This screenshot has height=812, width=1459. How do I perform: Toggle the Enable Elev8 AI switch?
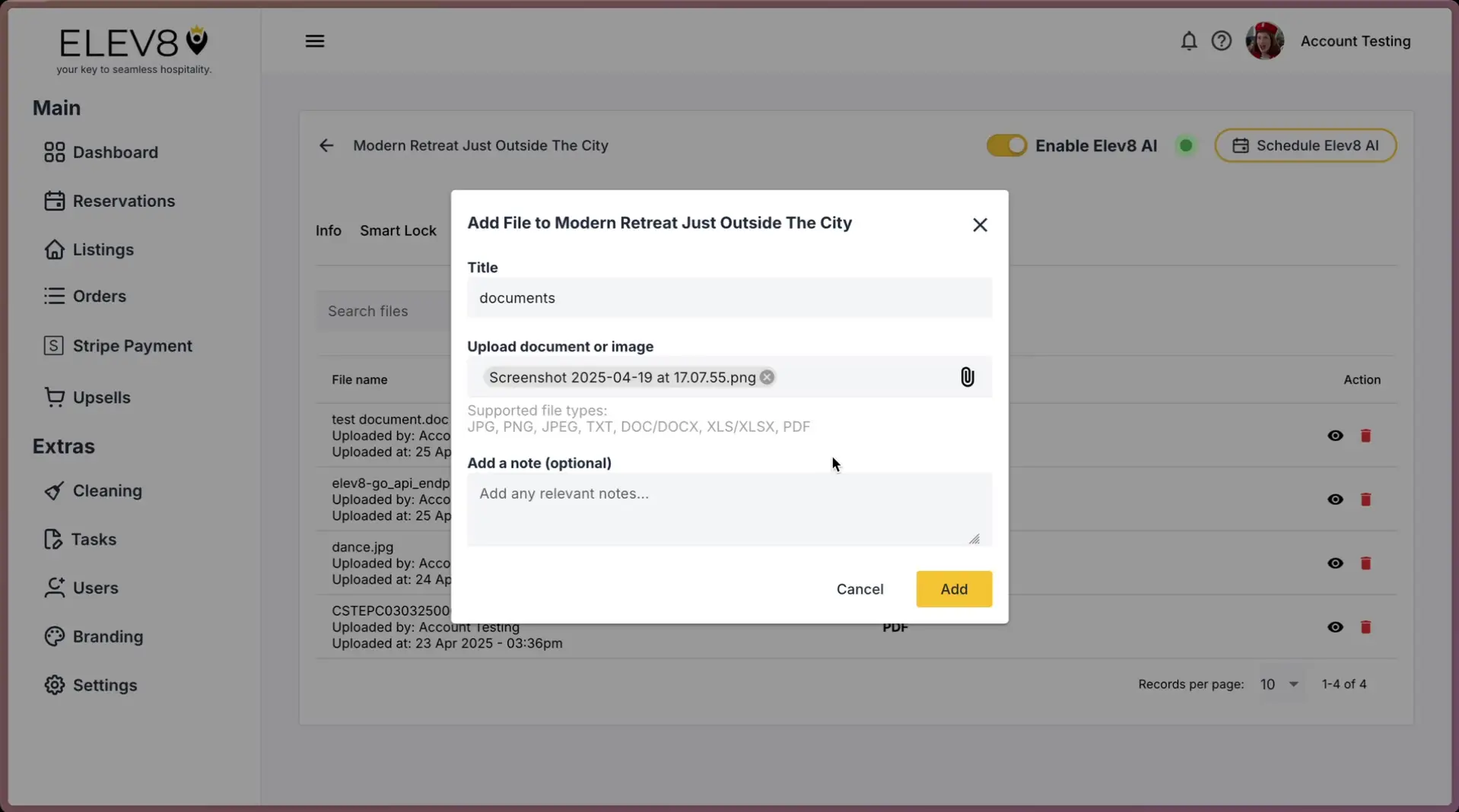[1006, 145]
